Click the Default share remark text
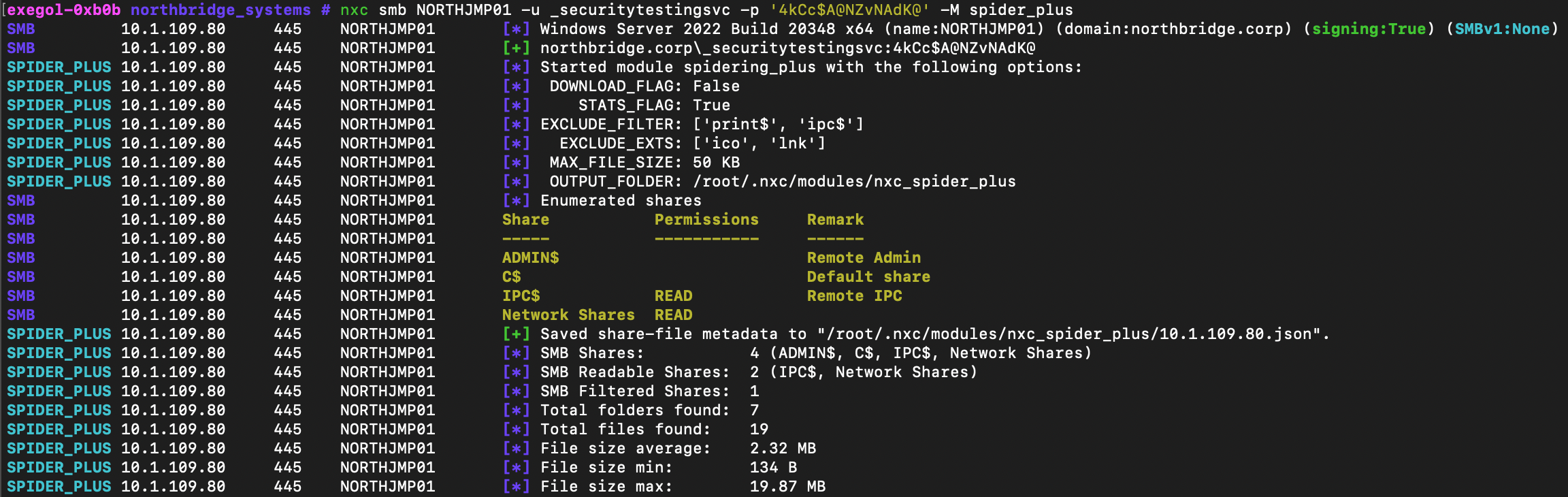 [x=868, y=277]
